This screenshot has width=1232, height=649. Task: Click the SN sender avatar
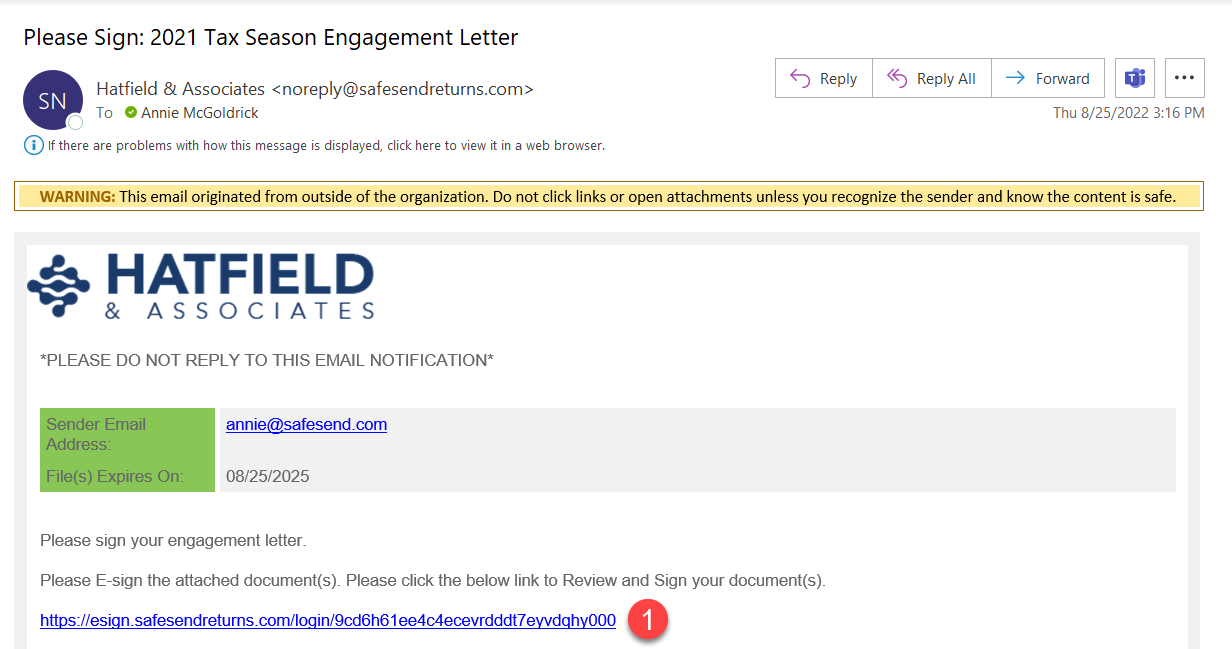(x=52, y=100)
